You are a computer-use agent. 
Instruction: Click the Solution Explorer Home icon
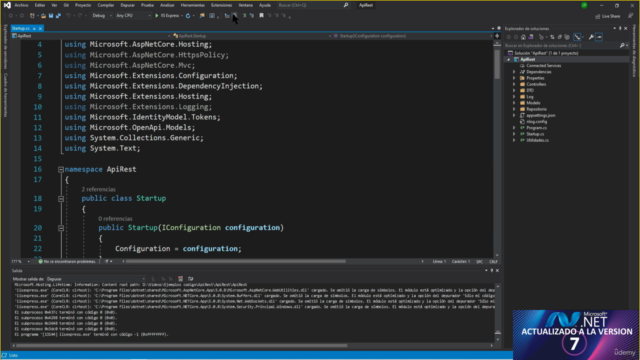pos(523,37)
